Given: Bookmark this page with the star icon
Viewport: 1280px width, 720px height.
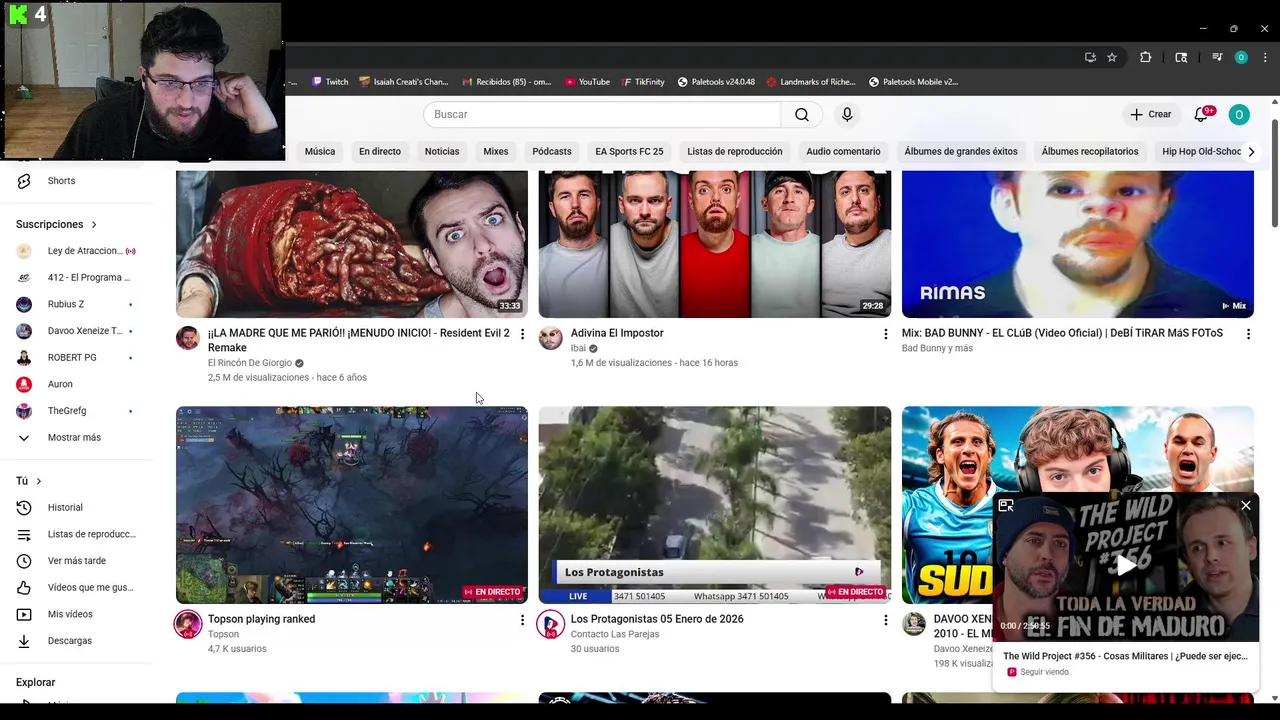Looking at the screenshot, I should [x=1111, y=57].
